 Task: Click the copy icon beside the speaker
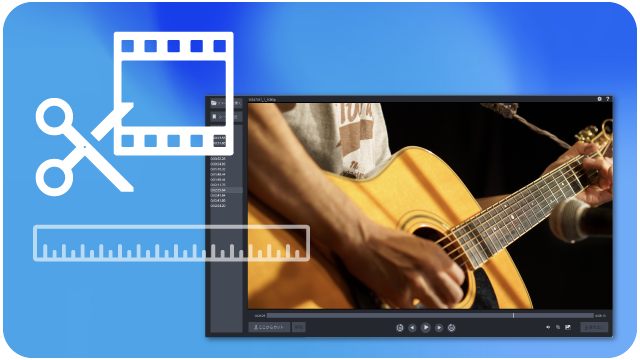pyautogui.click(x=558, y=327)
